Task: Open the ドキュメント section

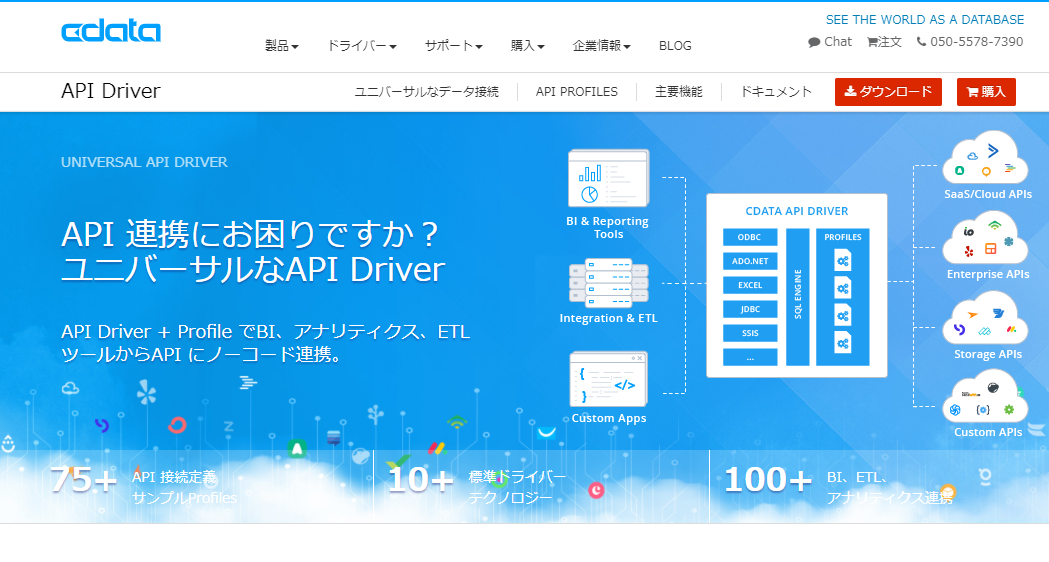Action: click(x=776, y=92)
